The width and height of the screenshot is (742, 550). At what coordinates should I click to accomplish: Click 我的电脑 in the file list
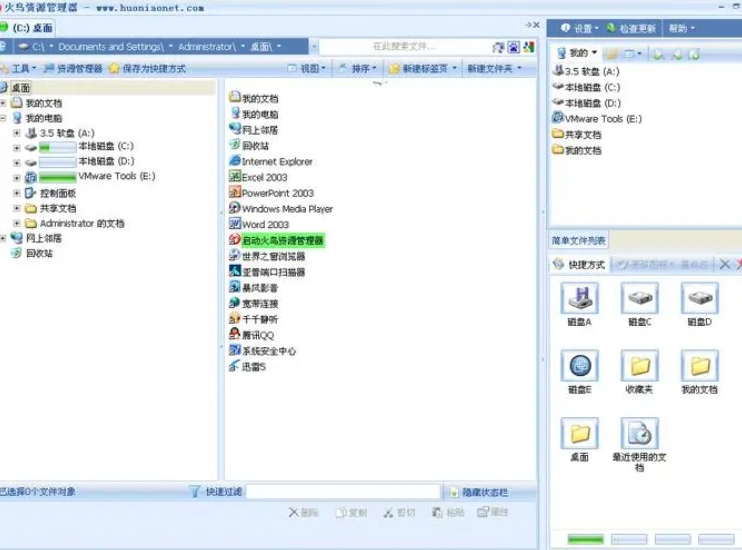point(260,114)
